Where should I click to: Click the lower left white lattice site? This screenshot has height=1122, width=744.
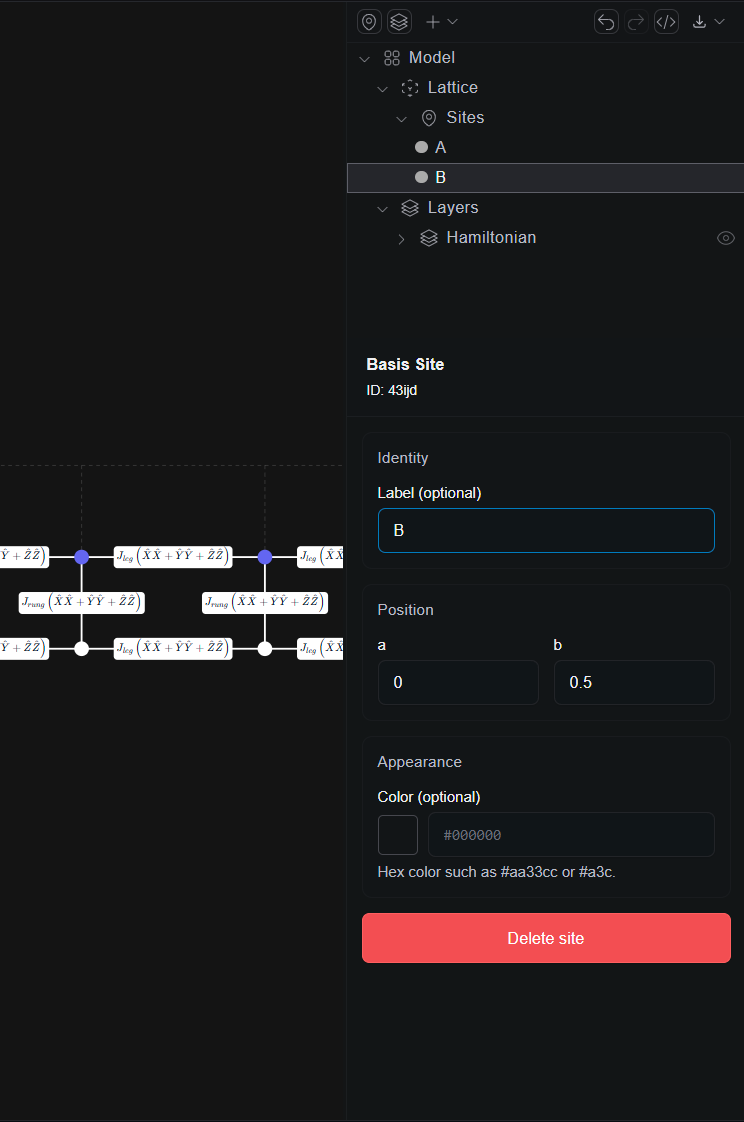(82, 648)
